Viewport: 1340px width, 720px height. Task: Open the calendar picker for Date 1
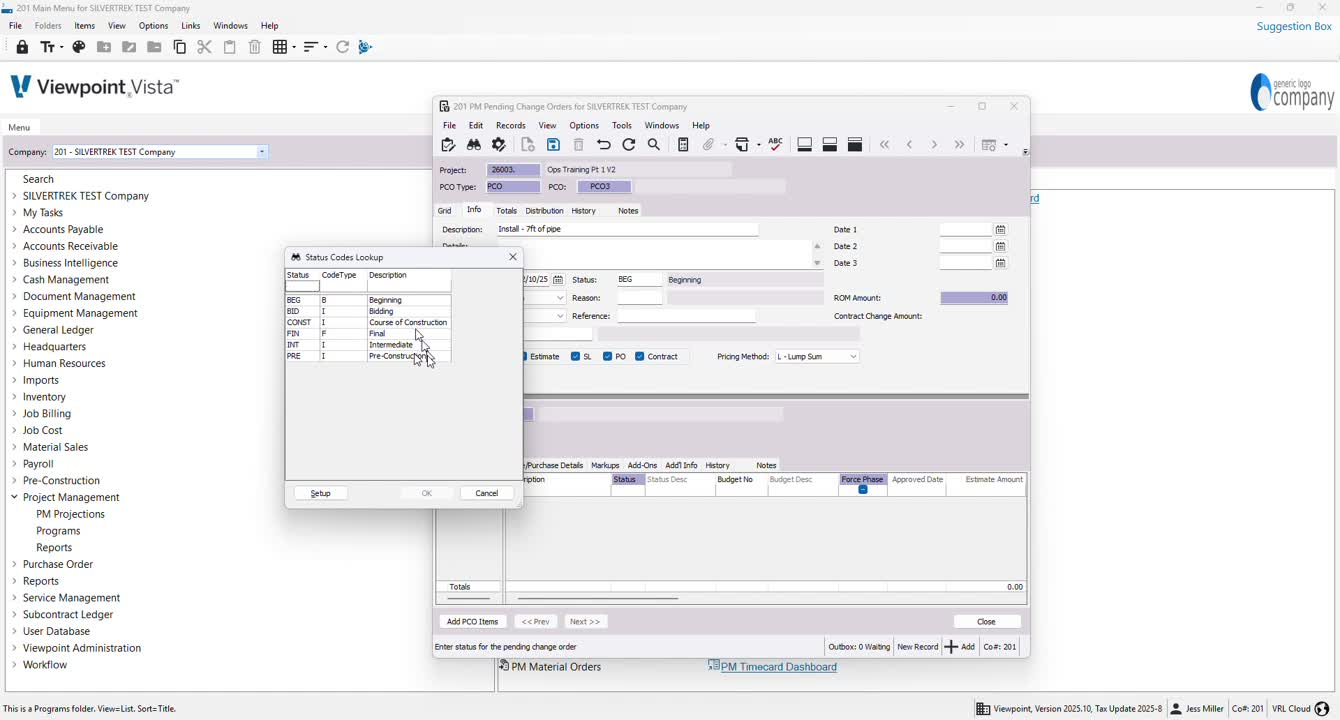click(x=1000, y=229)
